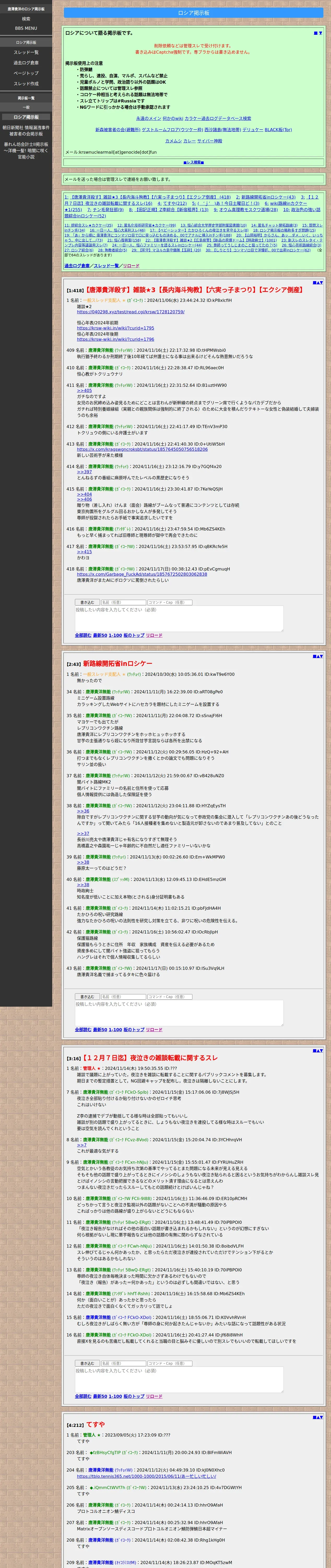This screenshot has width=331, height=1568.
Task: Click 書き込む button in 新路線開拓省 thread
Action: click(x=87, y=997)
